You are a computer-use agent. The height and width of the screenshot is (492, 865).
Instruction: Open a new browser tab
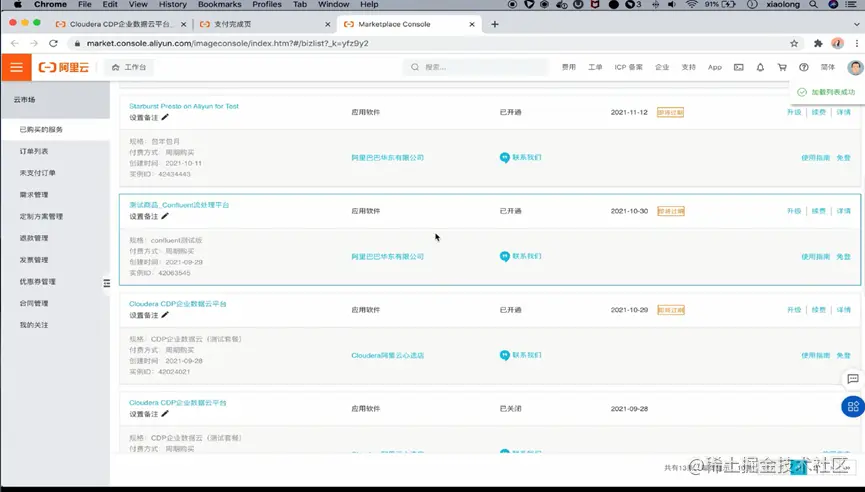pos(495,24)
